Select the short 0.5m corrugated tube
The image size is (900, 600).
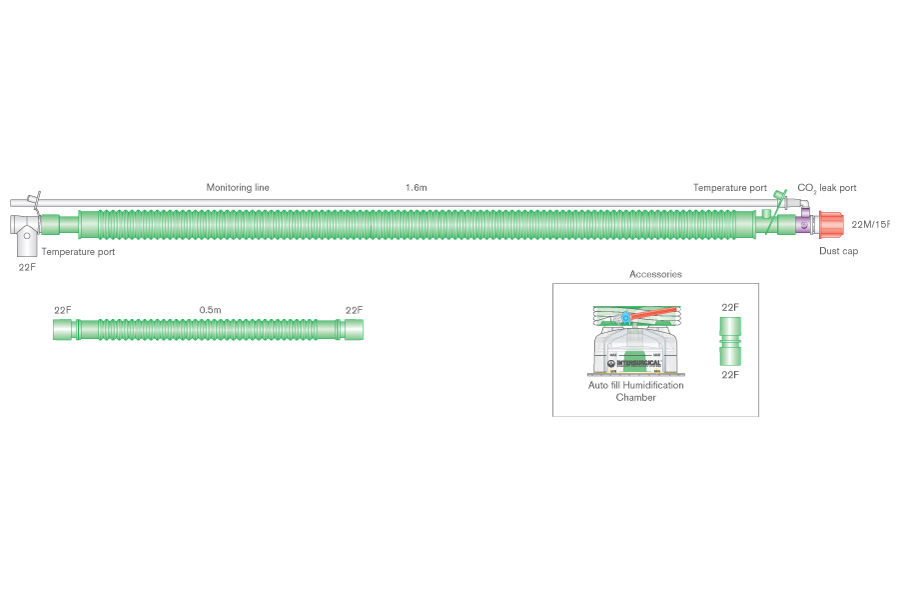click(x=208, y=329)
